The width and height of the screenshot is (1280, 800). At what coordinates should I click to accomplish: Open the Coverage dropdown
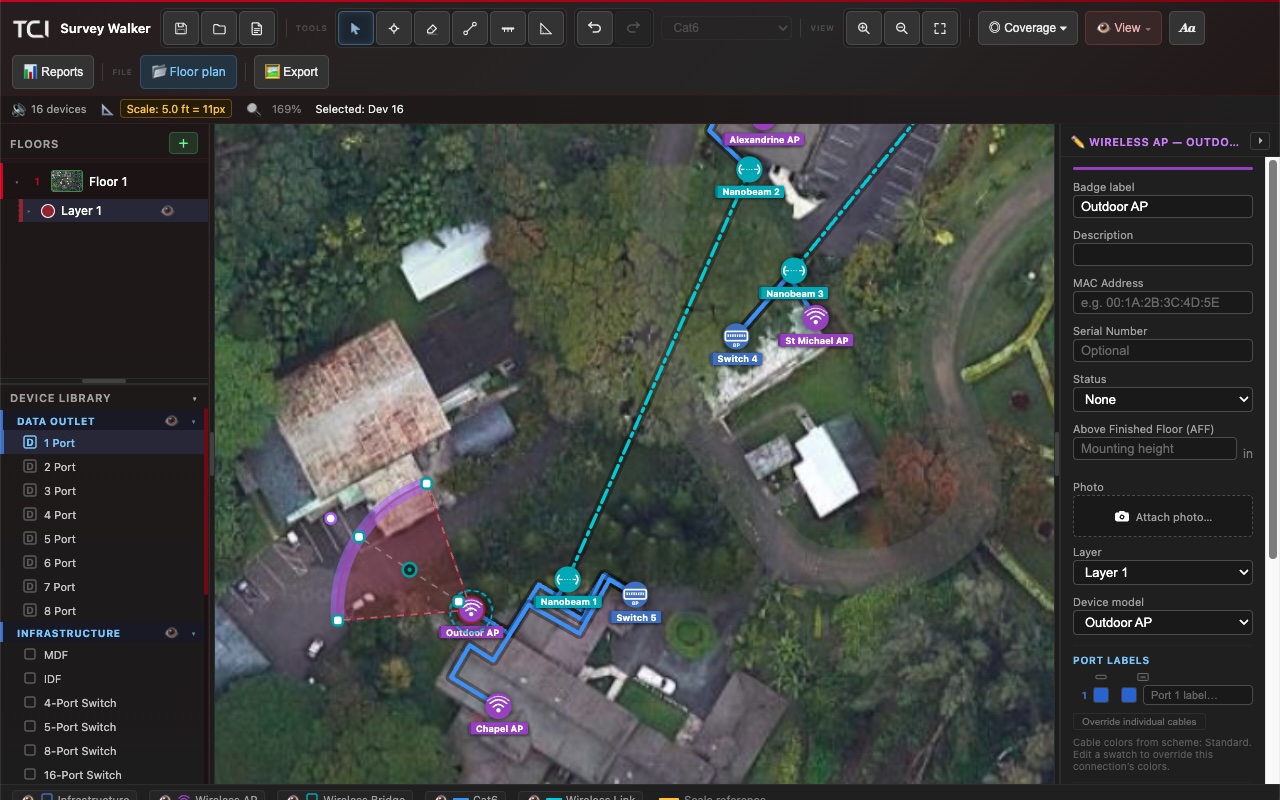(1027, 28)
